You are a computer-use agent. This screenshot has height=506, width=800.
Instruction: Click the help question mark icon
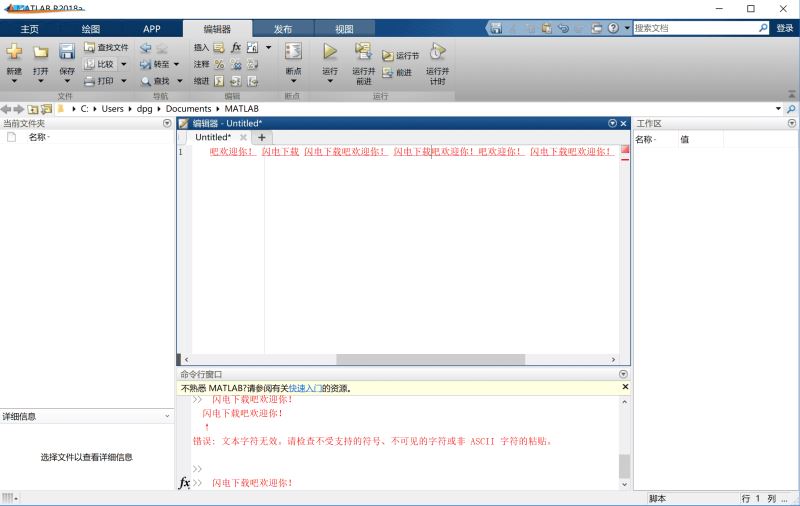613,28
